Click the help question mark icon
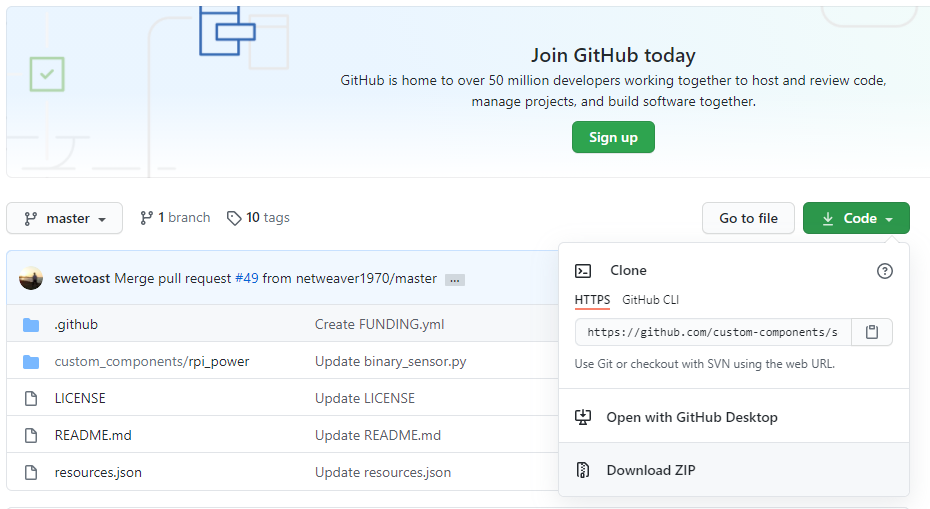 pos(884,271)
